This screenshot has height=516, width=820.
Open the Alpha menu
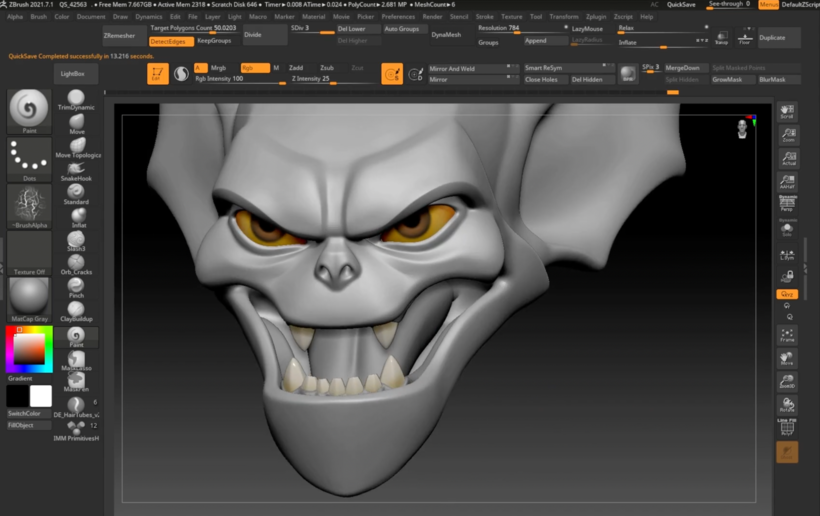pos(15,17)
